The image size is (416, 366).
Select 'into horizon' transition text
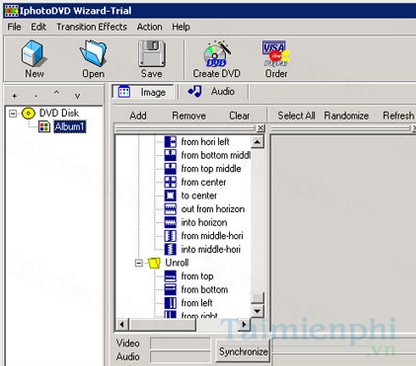(x=204, y=222)
